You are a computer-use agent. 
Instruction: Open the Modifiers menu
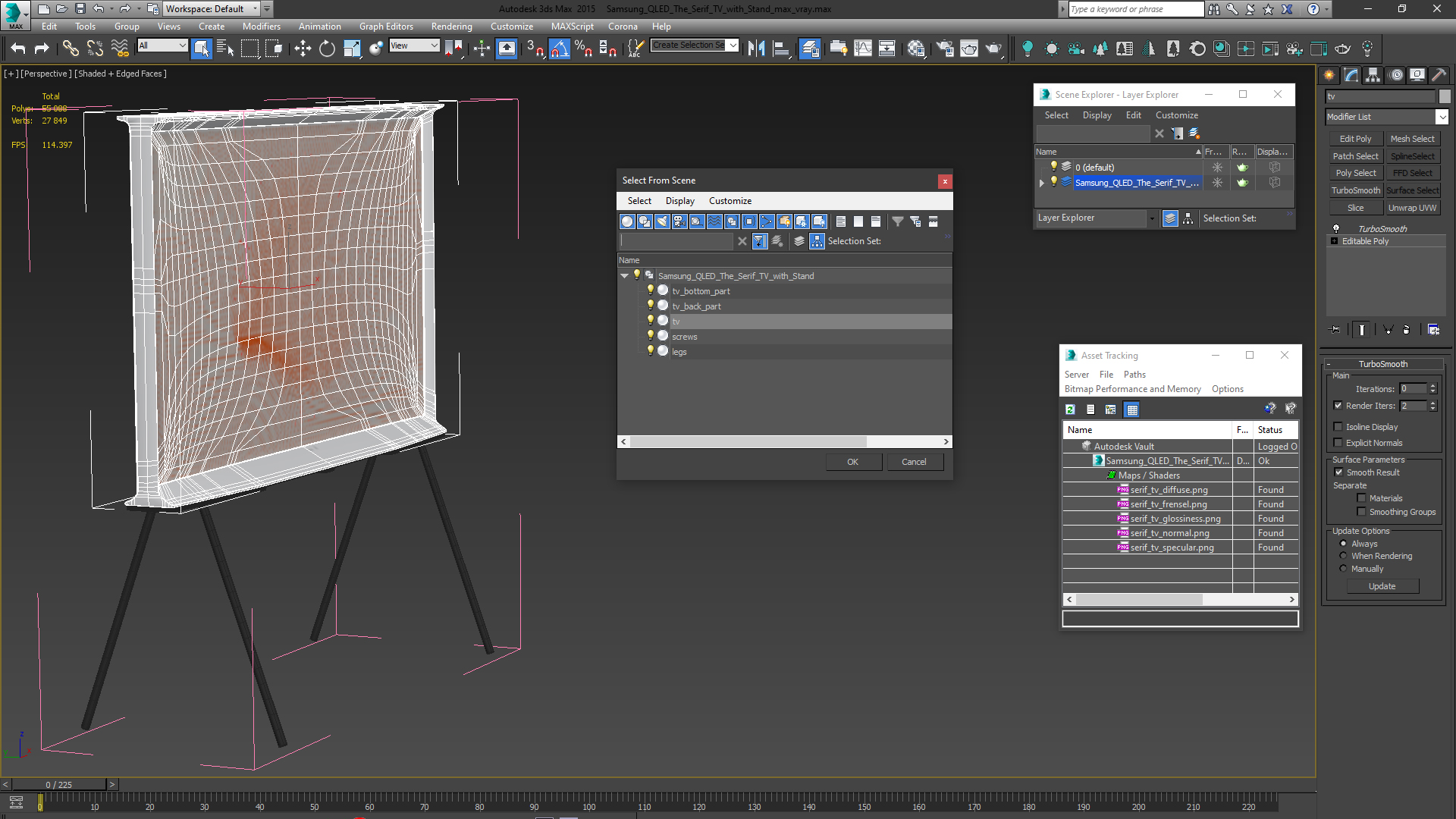261,26
